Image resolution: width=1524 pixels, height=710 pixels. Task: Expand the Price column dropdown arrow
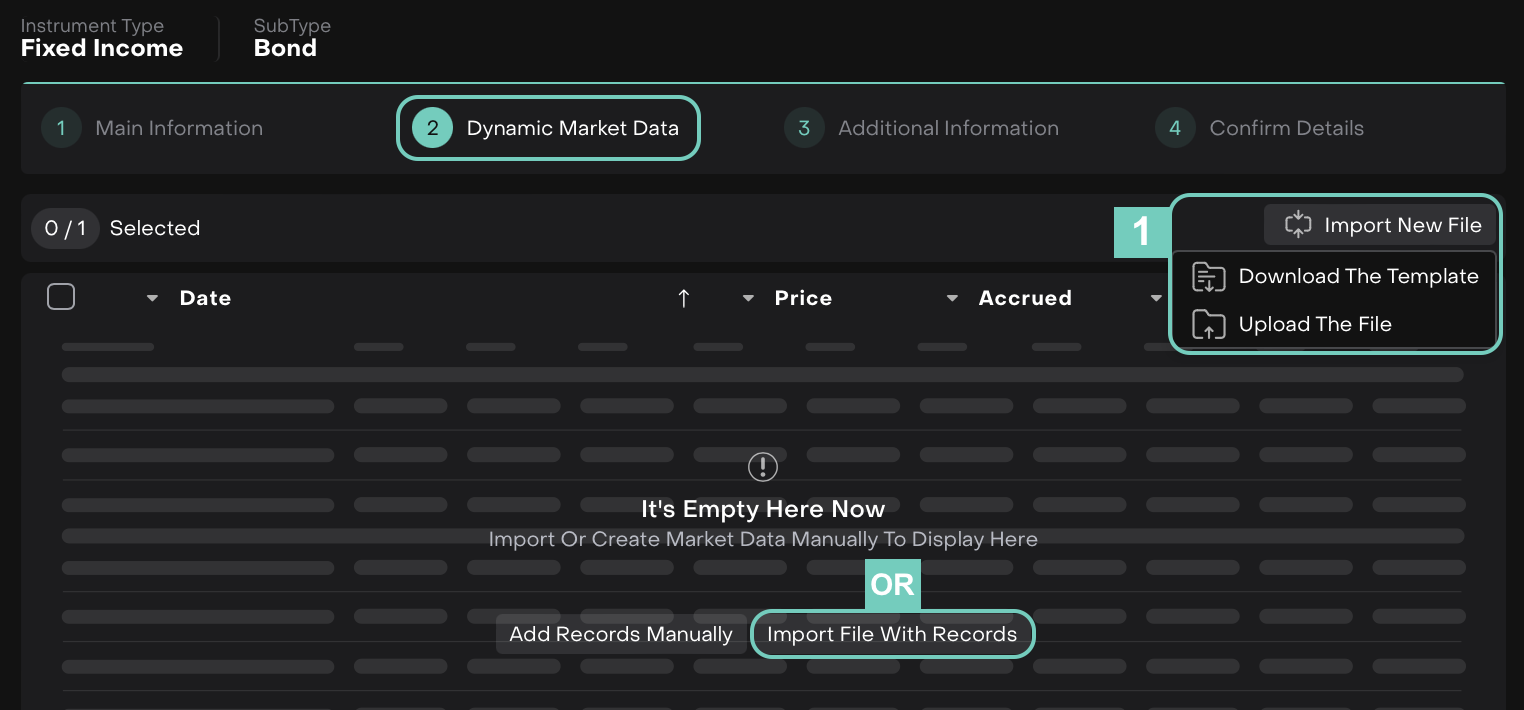(748, 298)
